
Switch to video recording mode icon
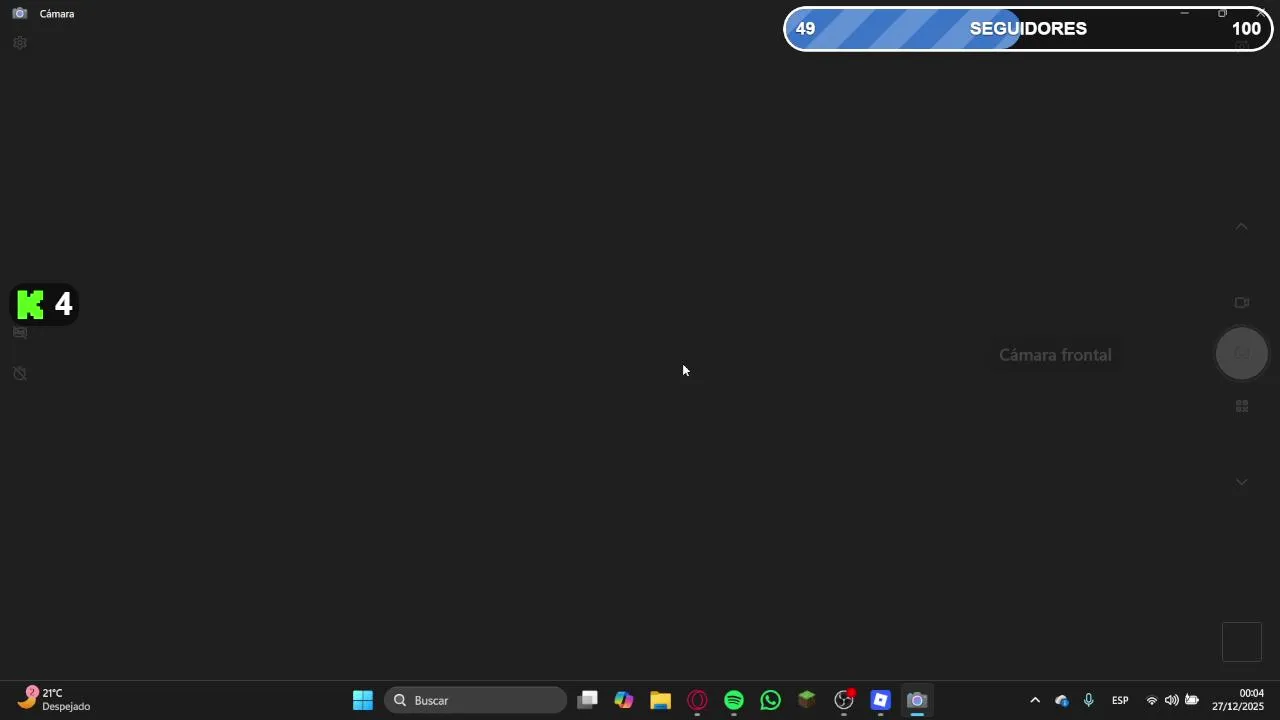(1242, 302)
